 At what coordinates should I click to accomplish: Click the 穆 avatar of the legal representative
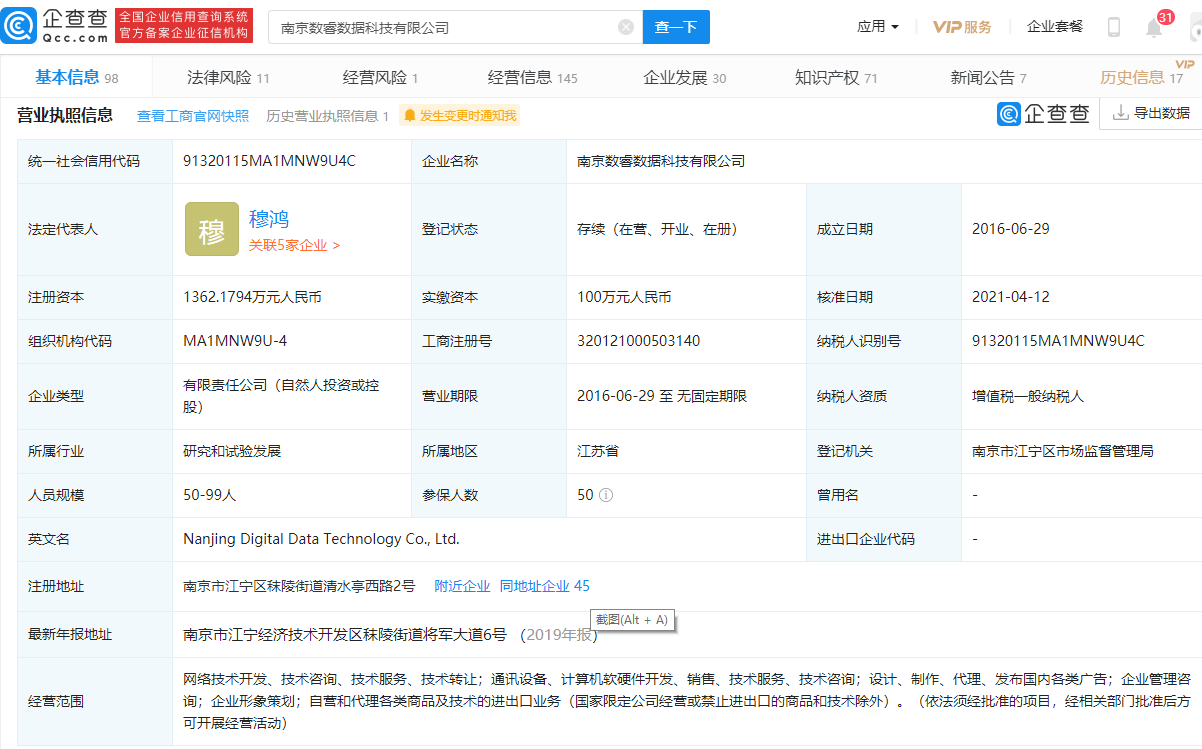coord(212,229)
